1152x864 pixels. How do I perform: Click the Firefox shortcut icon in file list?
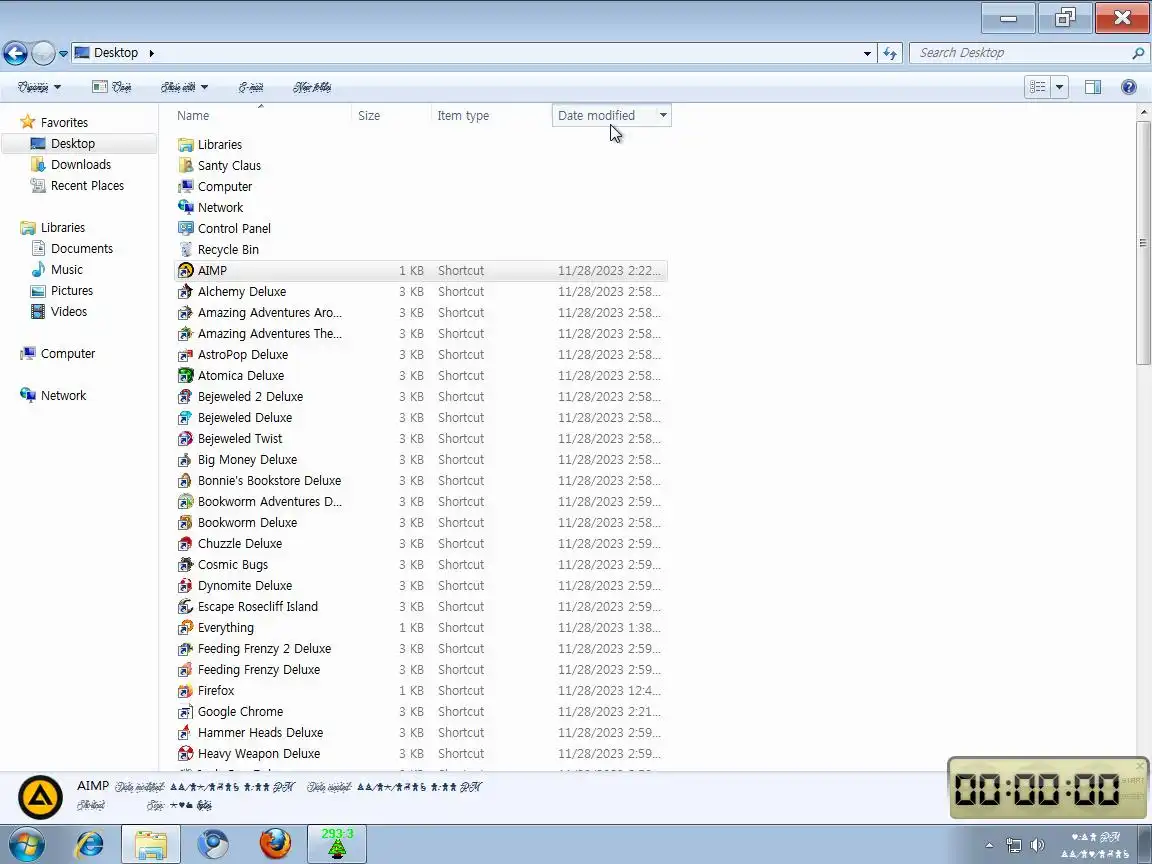coord(186,691)
